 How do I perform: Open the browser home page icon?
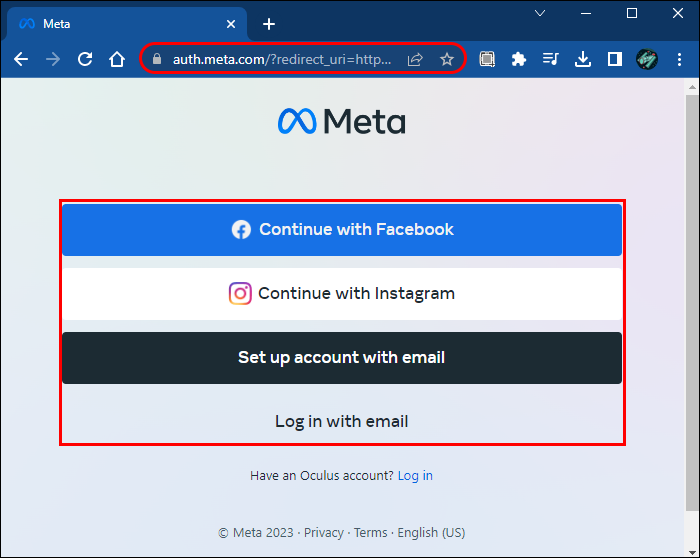click(x=117, y=59)
